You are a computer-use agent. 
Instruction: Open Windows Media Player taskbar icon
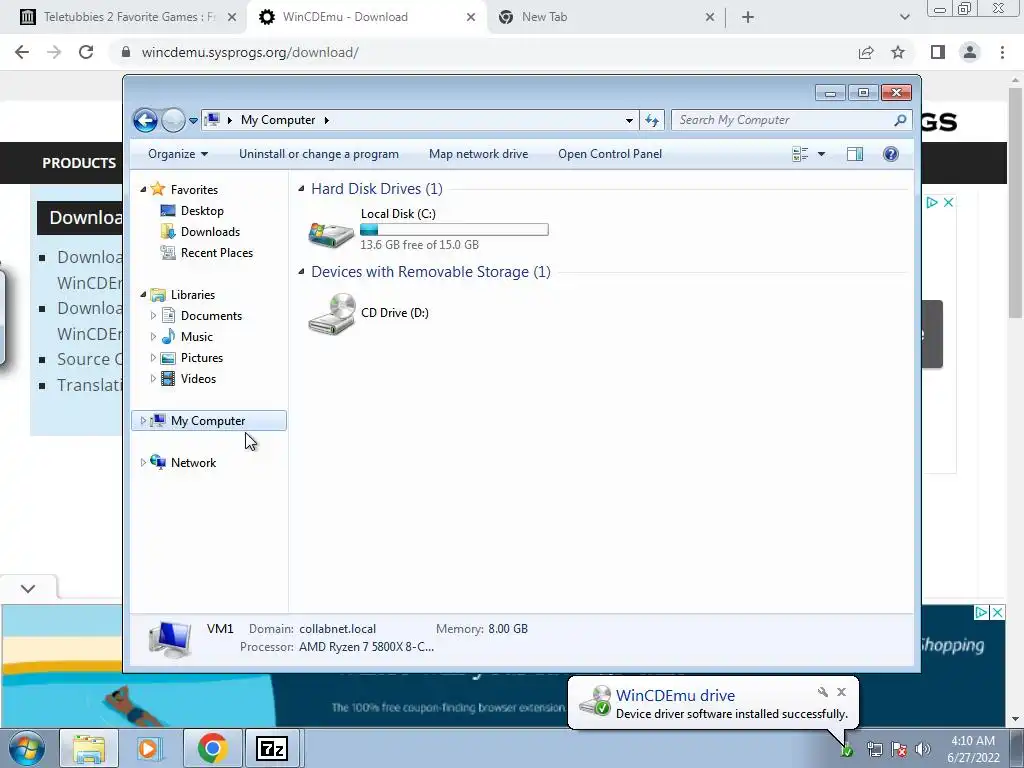[150, 748]
